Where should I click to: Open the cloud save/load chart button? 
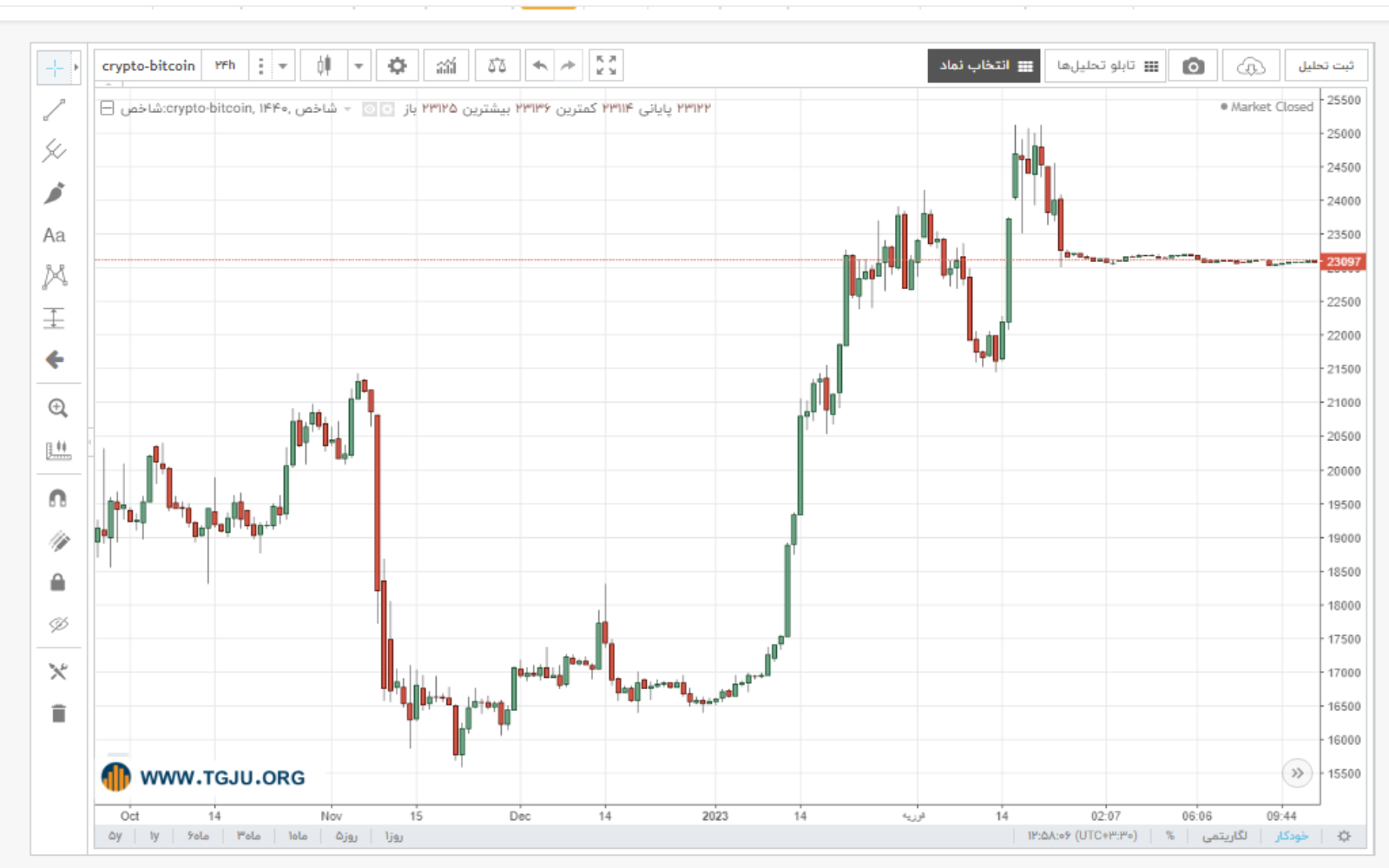pos(1250,66)
